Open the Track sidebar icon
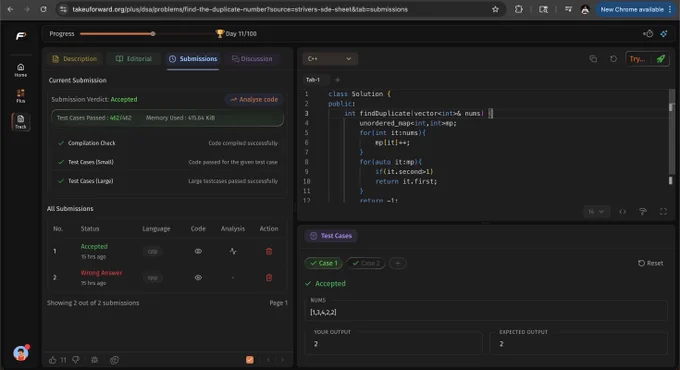Image resolution: width=680 pixels, height=370 pixels. [20, 121]
